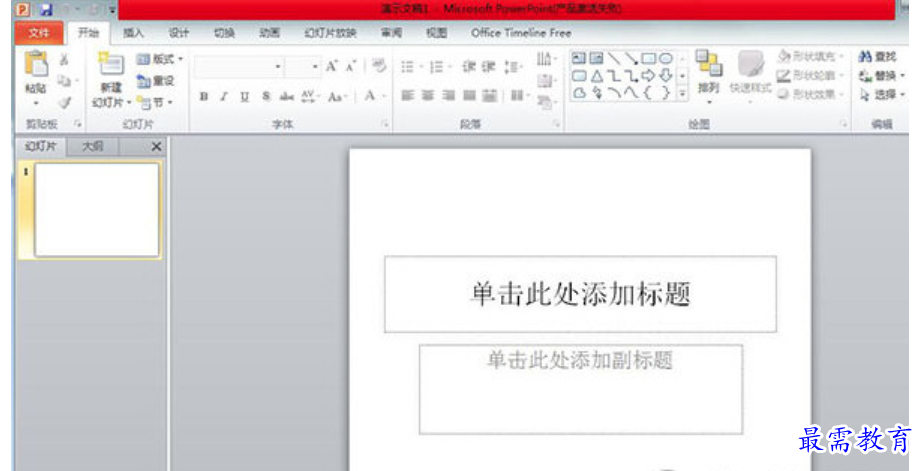The image size is (920, 471).
Task: Click the Cut scissors icon
Action: 65,60
